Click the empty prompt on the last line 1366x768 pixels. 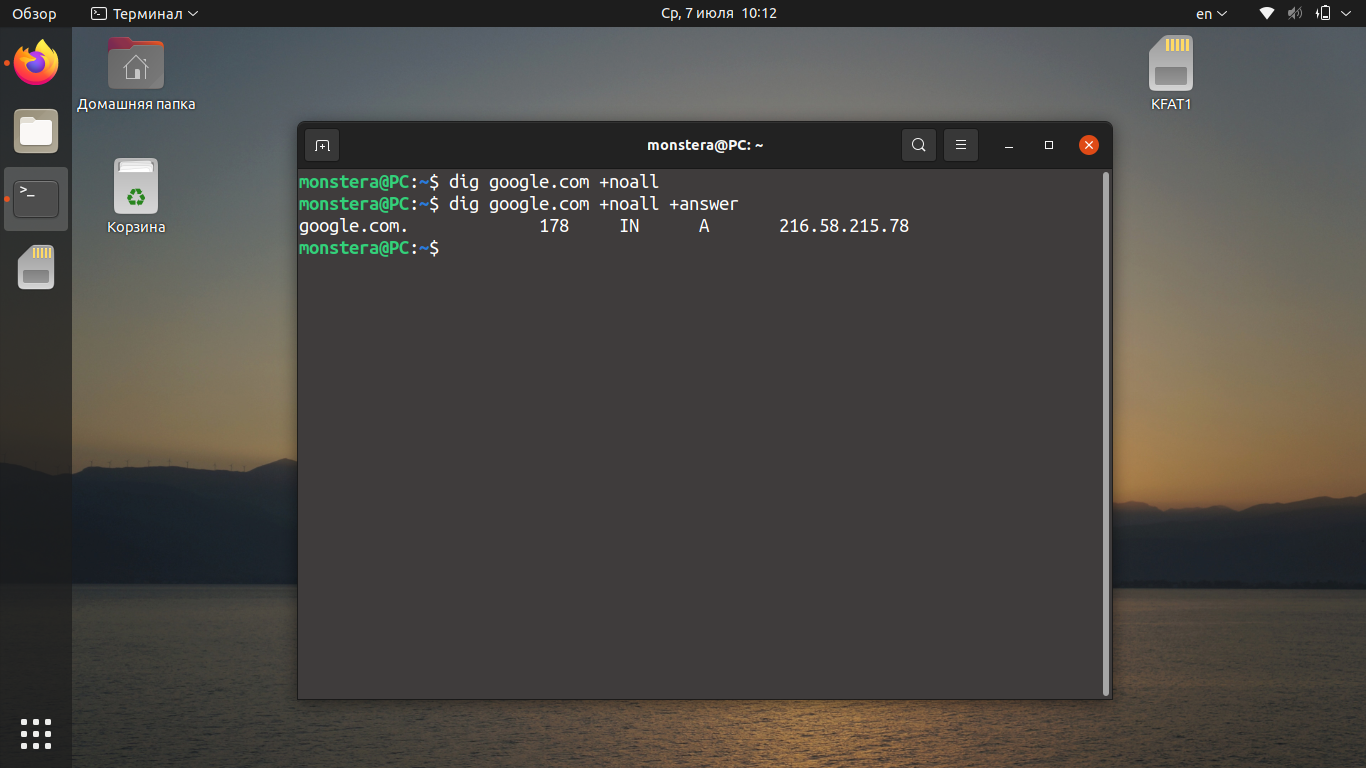369,248
